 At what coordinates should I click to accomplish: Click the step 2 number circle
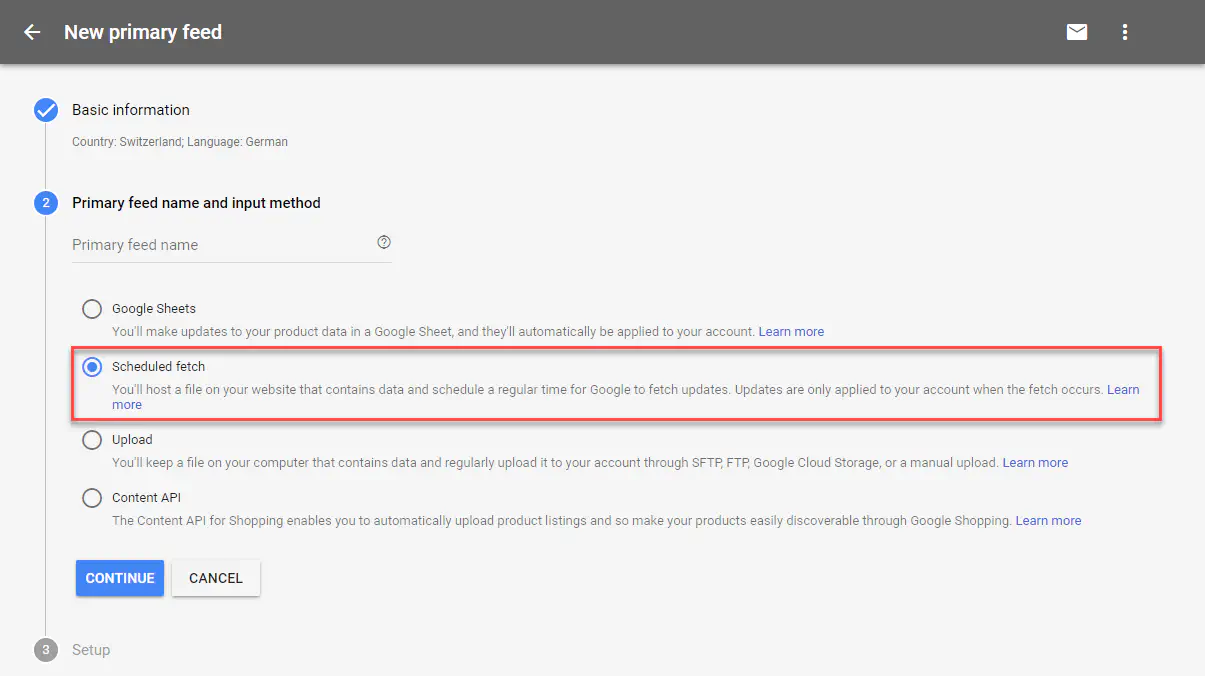(x=46, y=203)
